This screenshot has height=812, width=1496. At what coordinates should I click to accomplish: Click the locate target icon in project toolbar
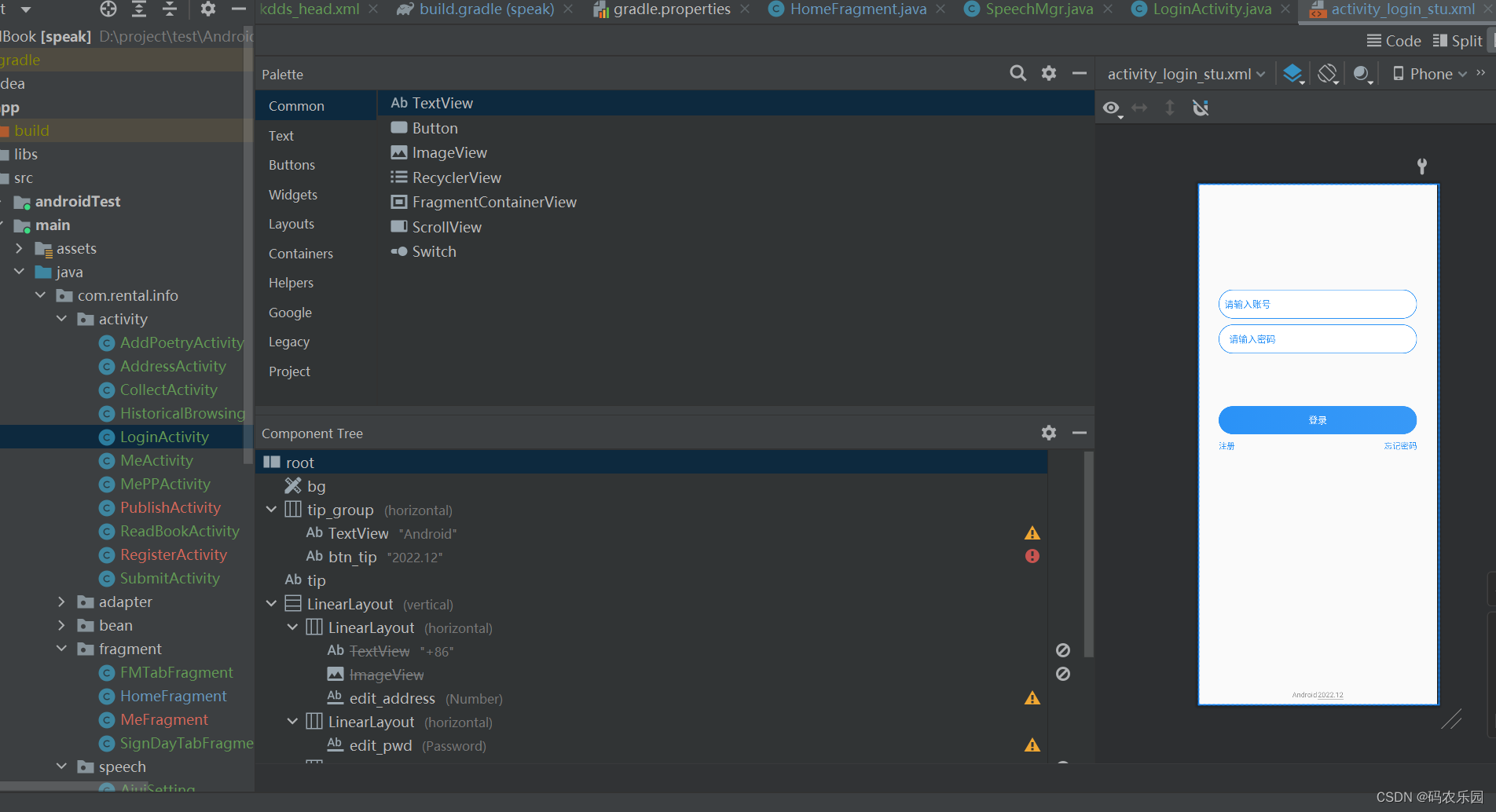tap(108, 9)
